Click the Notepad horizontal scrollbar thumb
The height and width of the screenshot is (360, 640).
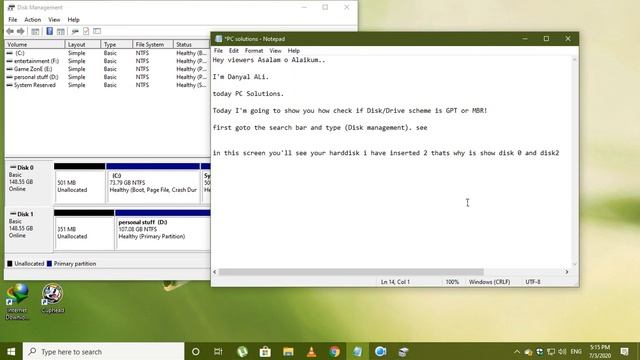pos(351,272)
